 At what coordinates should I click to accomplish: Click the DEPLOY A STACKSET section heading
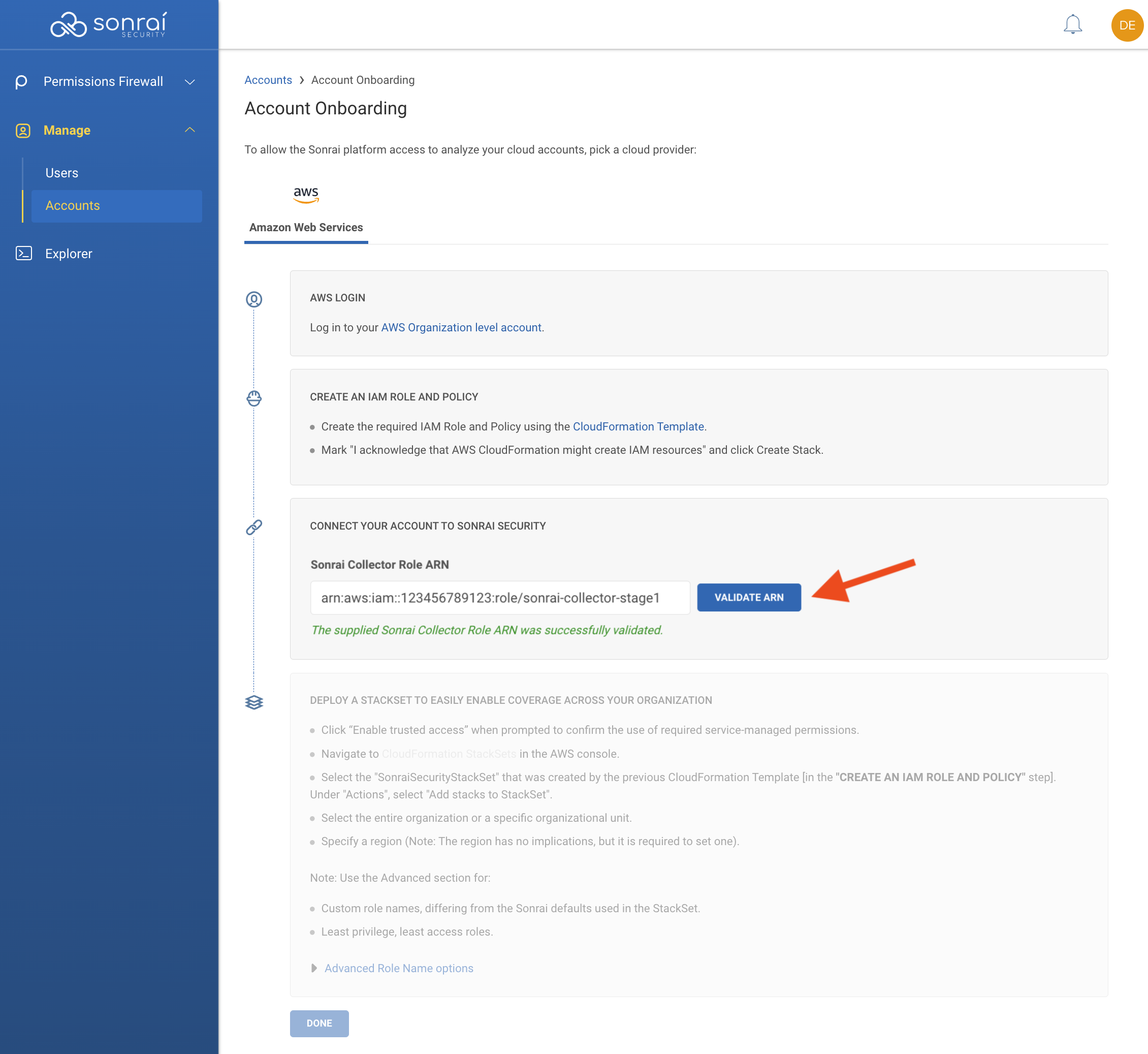[511, 700]
